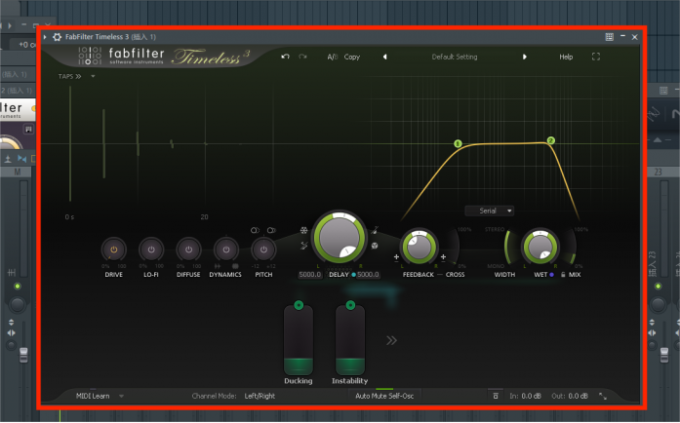Open the Serial filter routing dropdown
Screen dimensions: 680x423
coord(490,211)
